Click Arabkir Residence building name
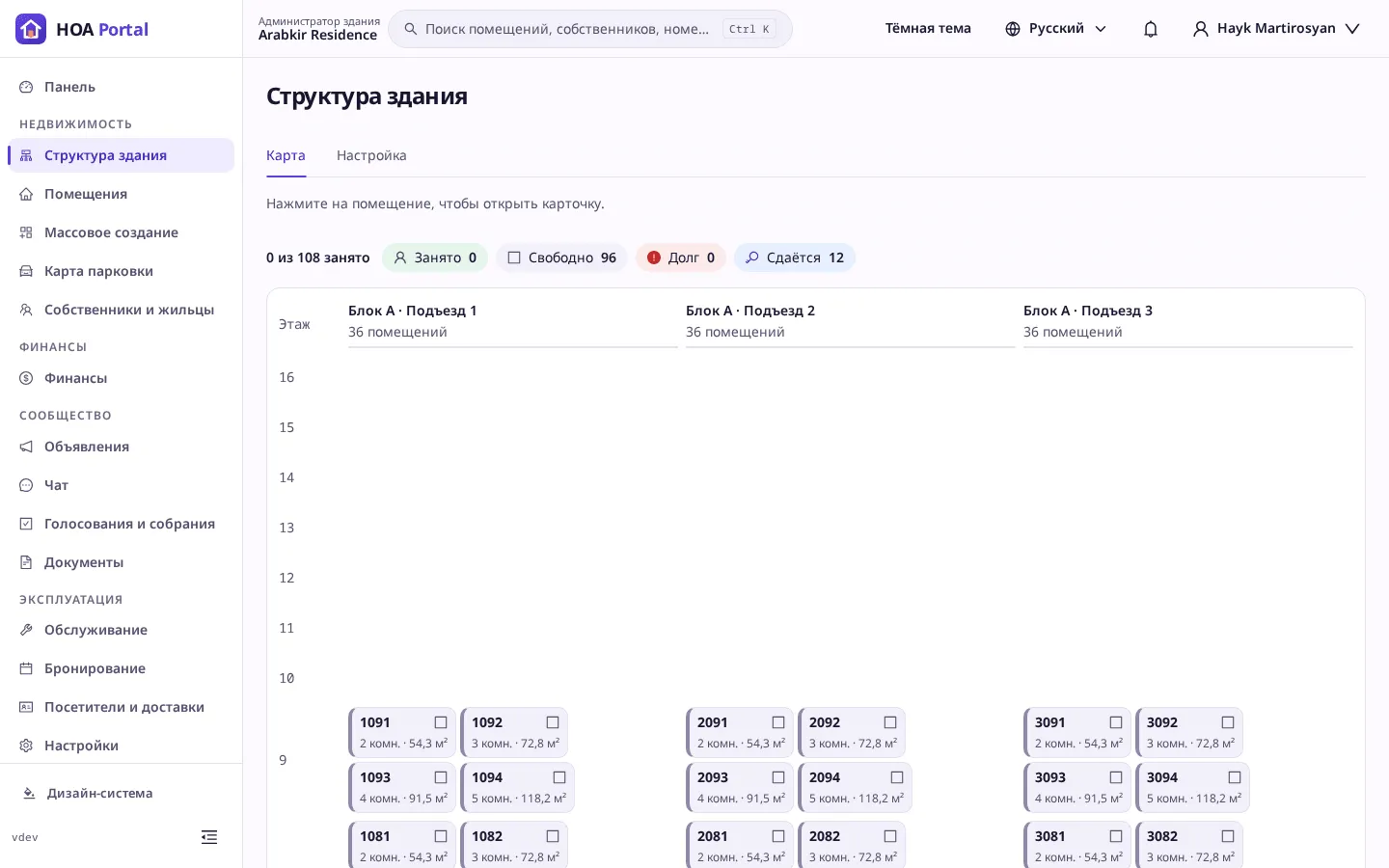The width and height of the screenshot is (1389, 868). [317, 36]
